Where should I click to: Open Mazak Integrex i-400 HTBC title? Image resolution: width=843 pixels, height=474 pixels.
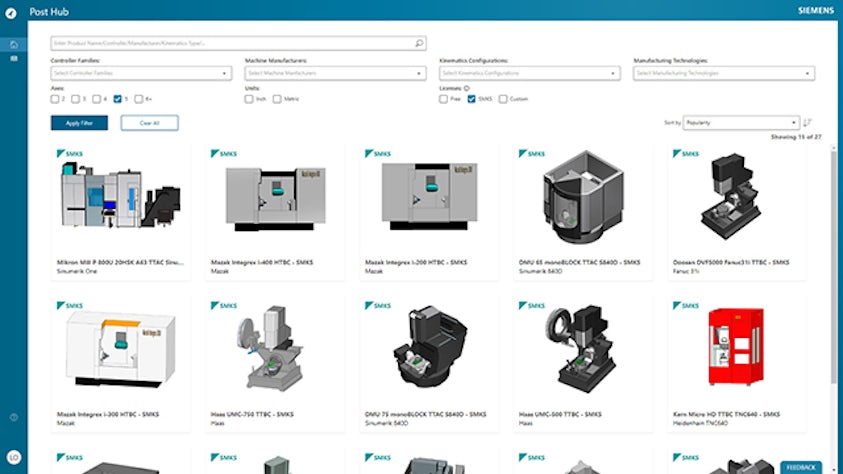(262, 262)
